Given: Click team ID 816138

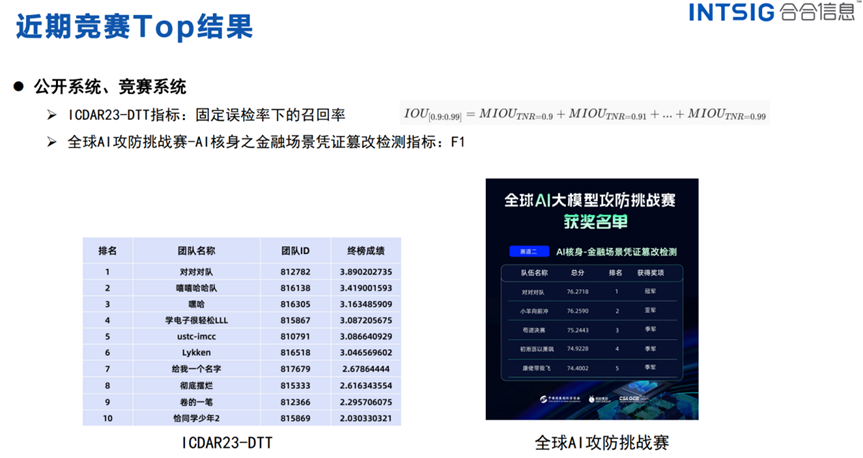Looking at the screenshot, I should [296, 288].
